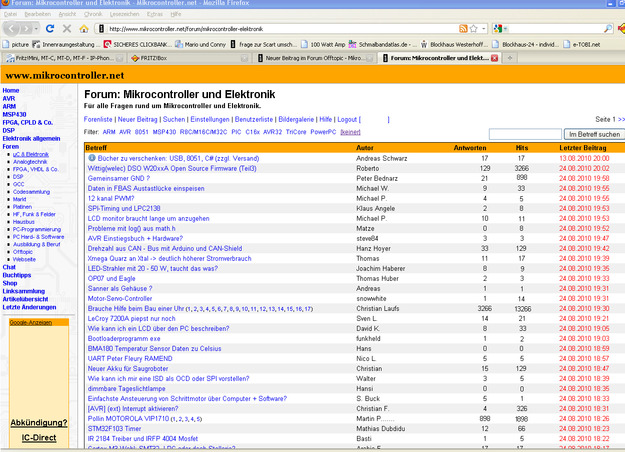Close the Mikrocontroller und Elektronik tab
Image resolution: width=625 pixels, height=452 pixels.
tap(495, 58)
